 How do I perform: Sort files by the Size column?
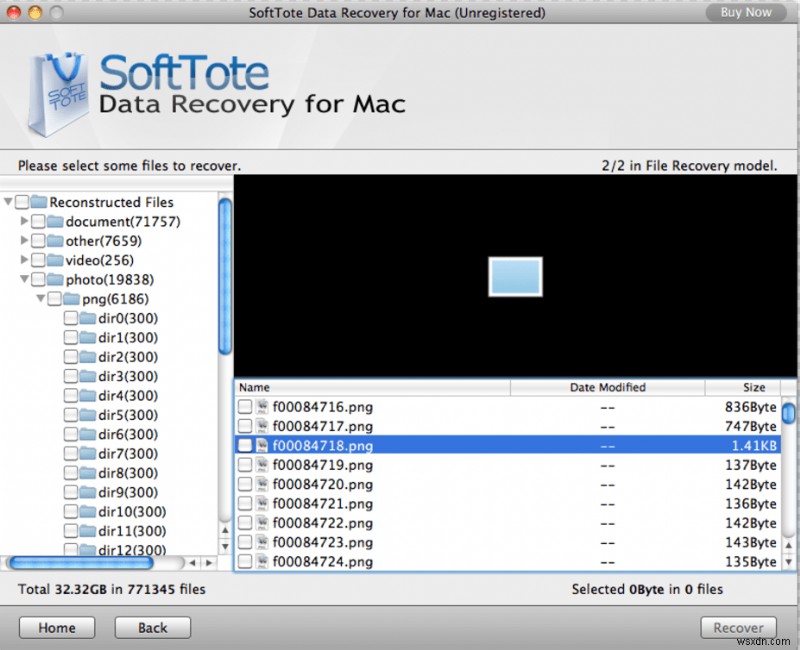tap(743, 387)
